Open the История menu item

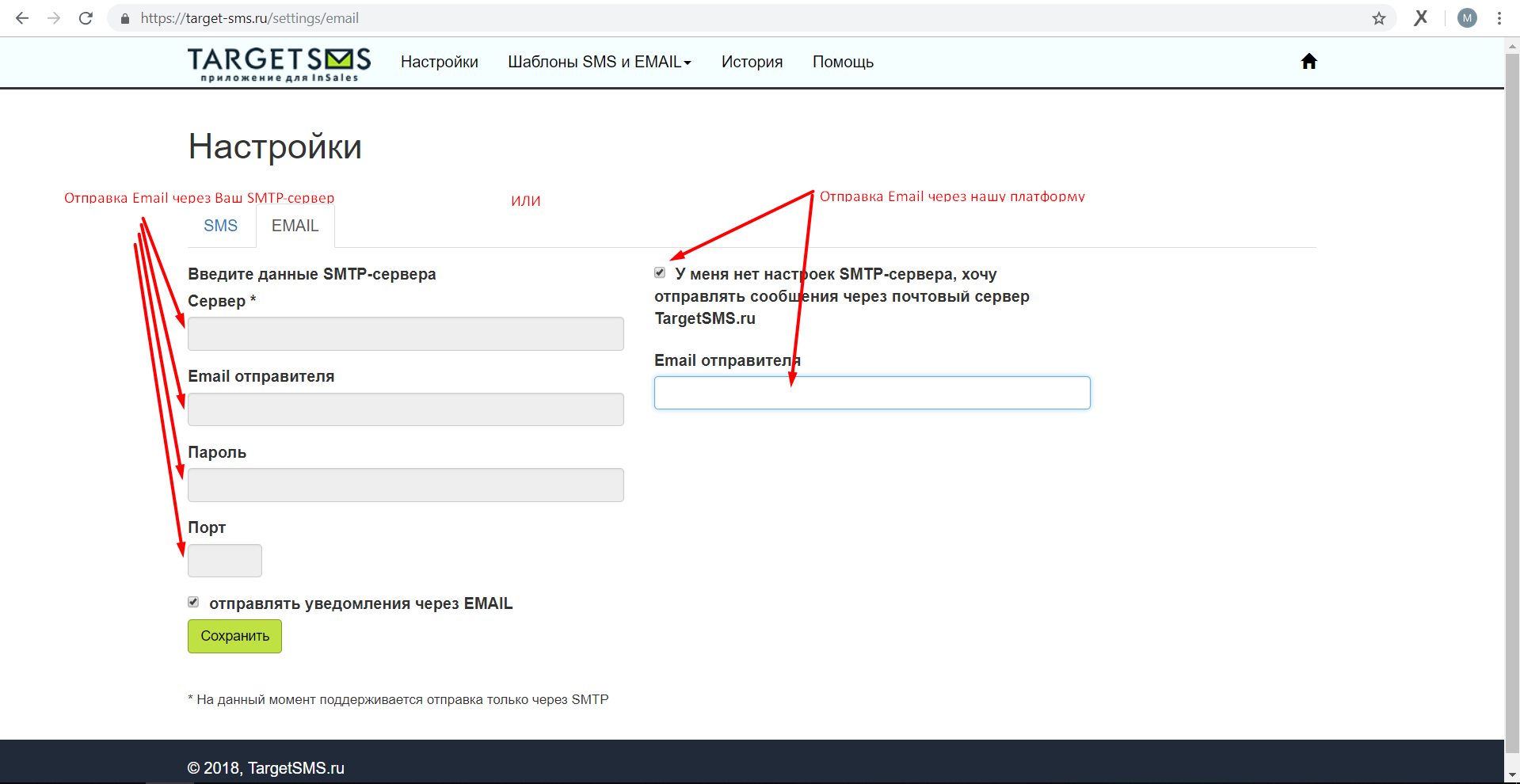(752, 62)
